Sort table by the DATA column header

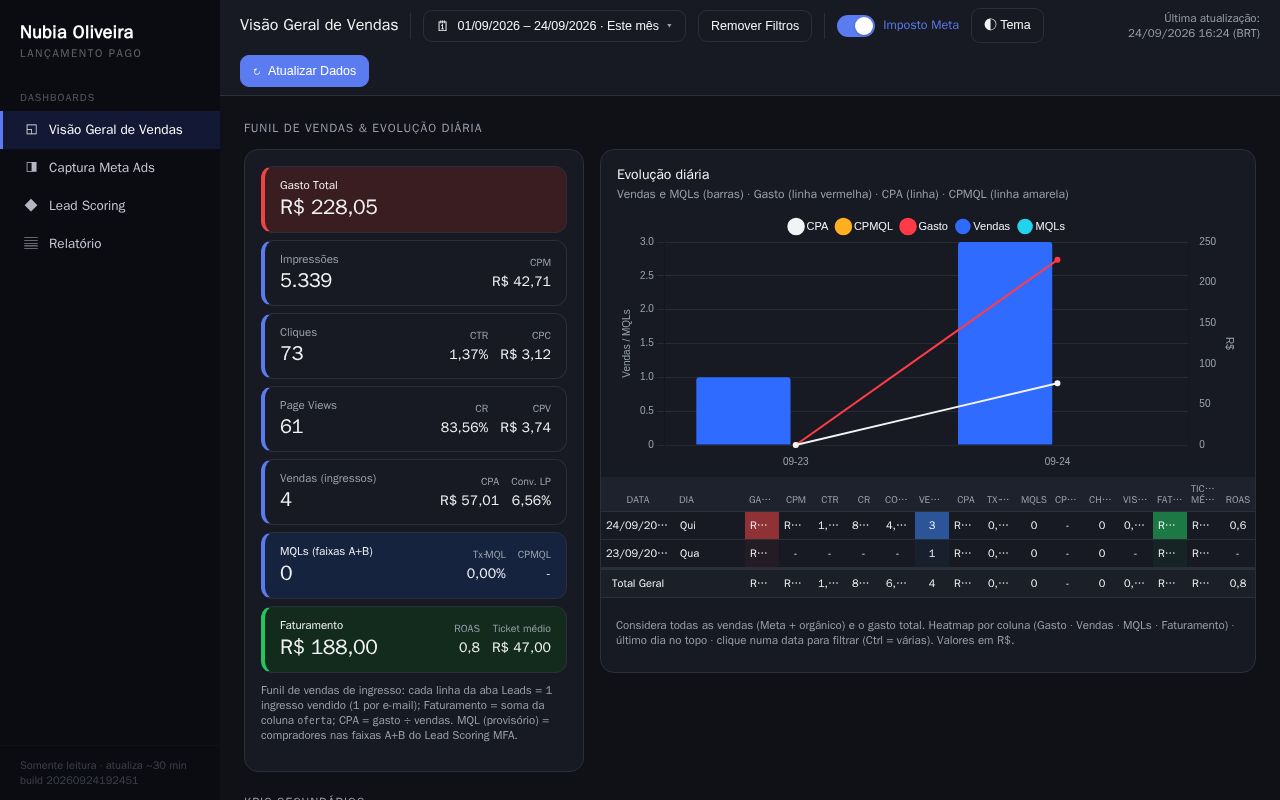point(638,500)
